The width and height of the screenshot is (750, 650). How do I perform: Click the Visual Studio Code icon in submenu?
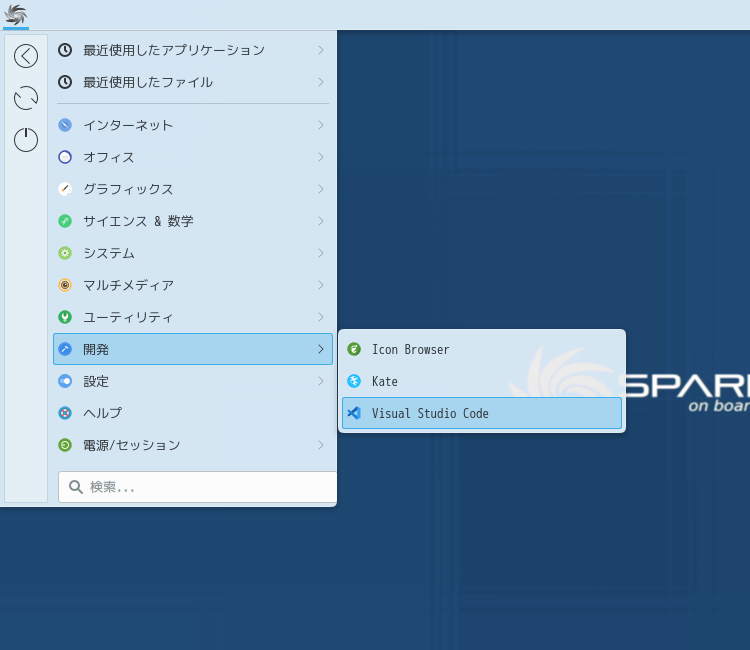click(x=354, y=413)
